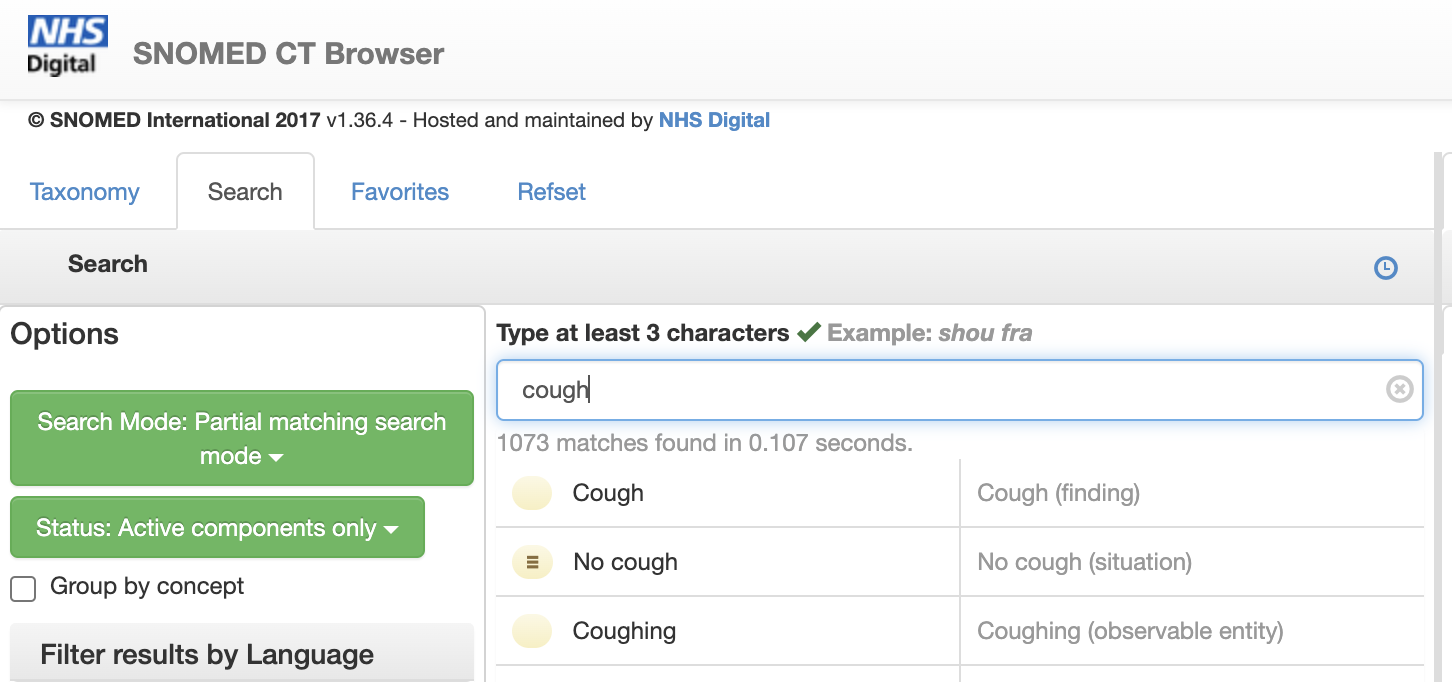Viewport: 1452px width, 682px height.
Task: Select the Cough (finding) result
Action: point(1058,493)
